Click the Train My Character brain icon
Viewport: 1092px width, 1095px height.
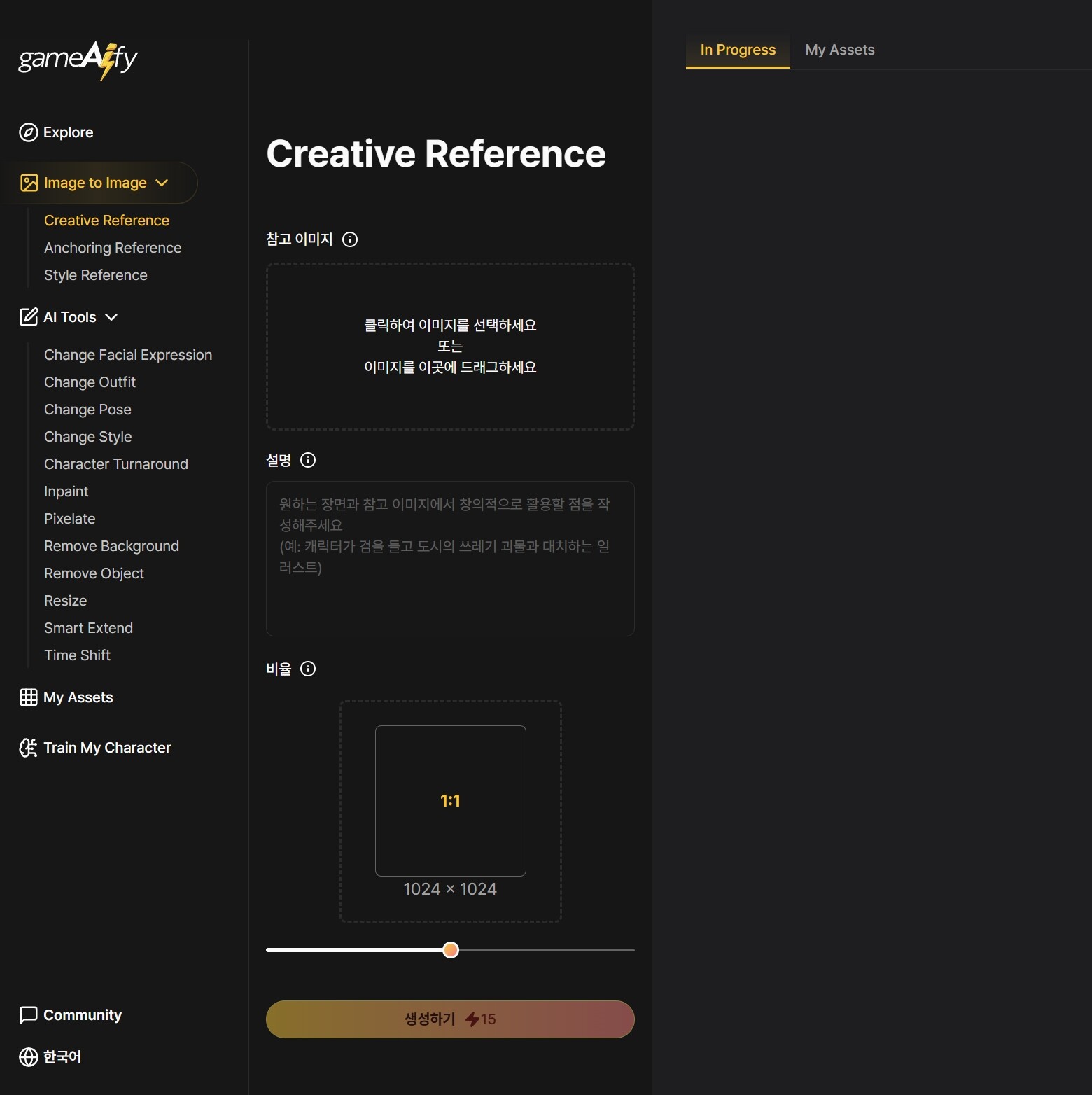29,748
